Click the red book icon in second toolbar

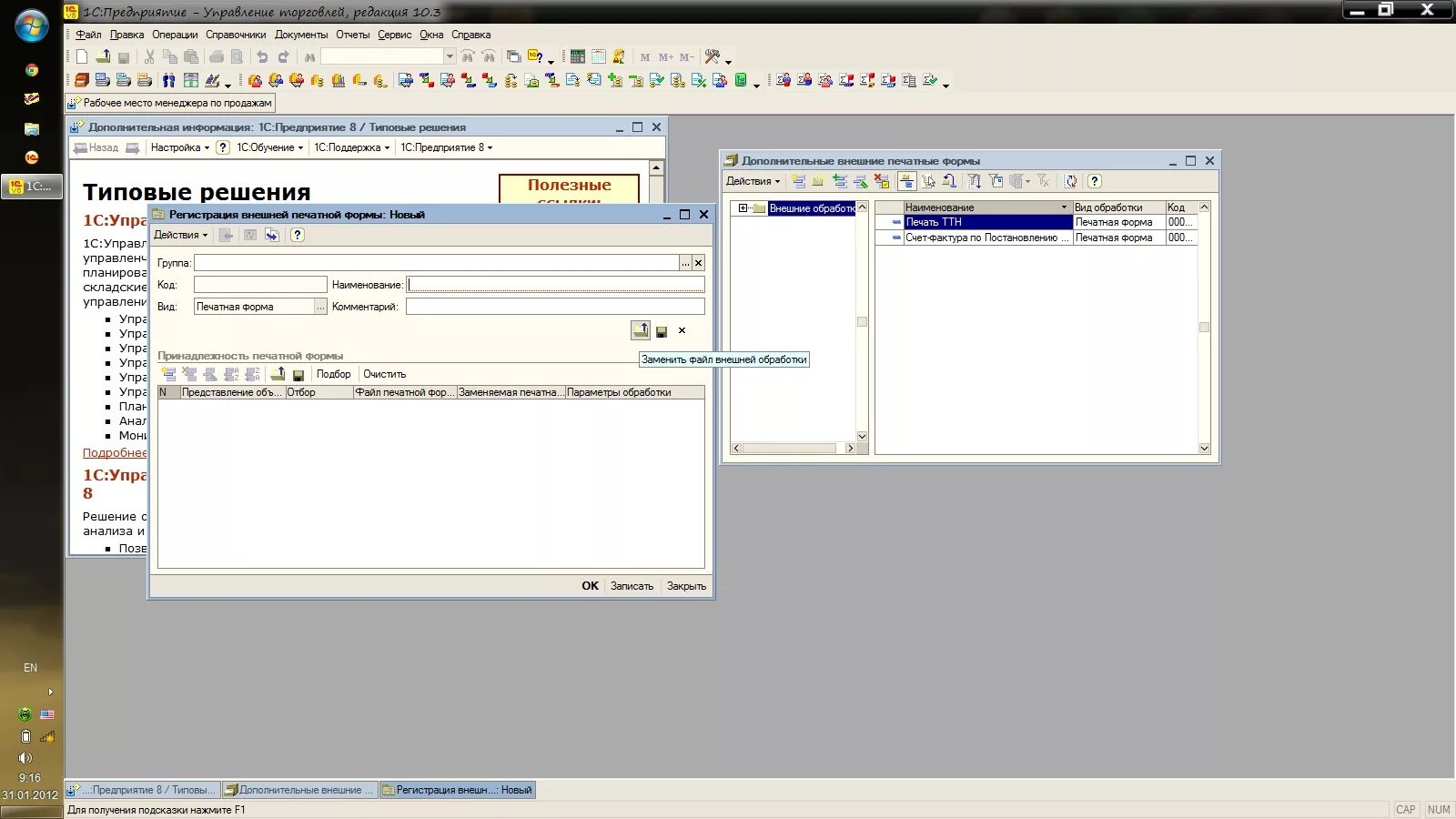tap(81, 81)
